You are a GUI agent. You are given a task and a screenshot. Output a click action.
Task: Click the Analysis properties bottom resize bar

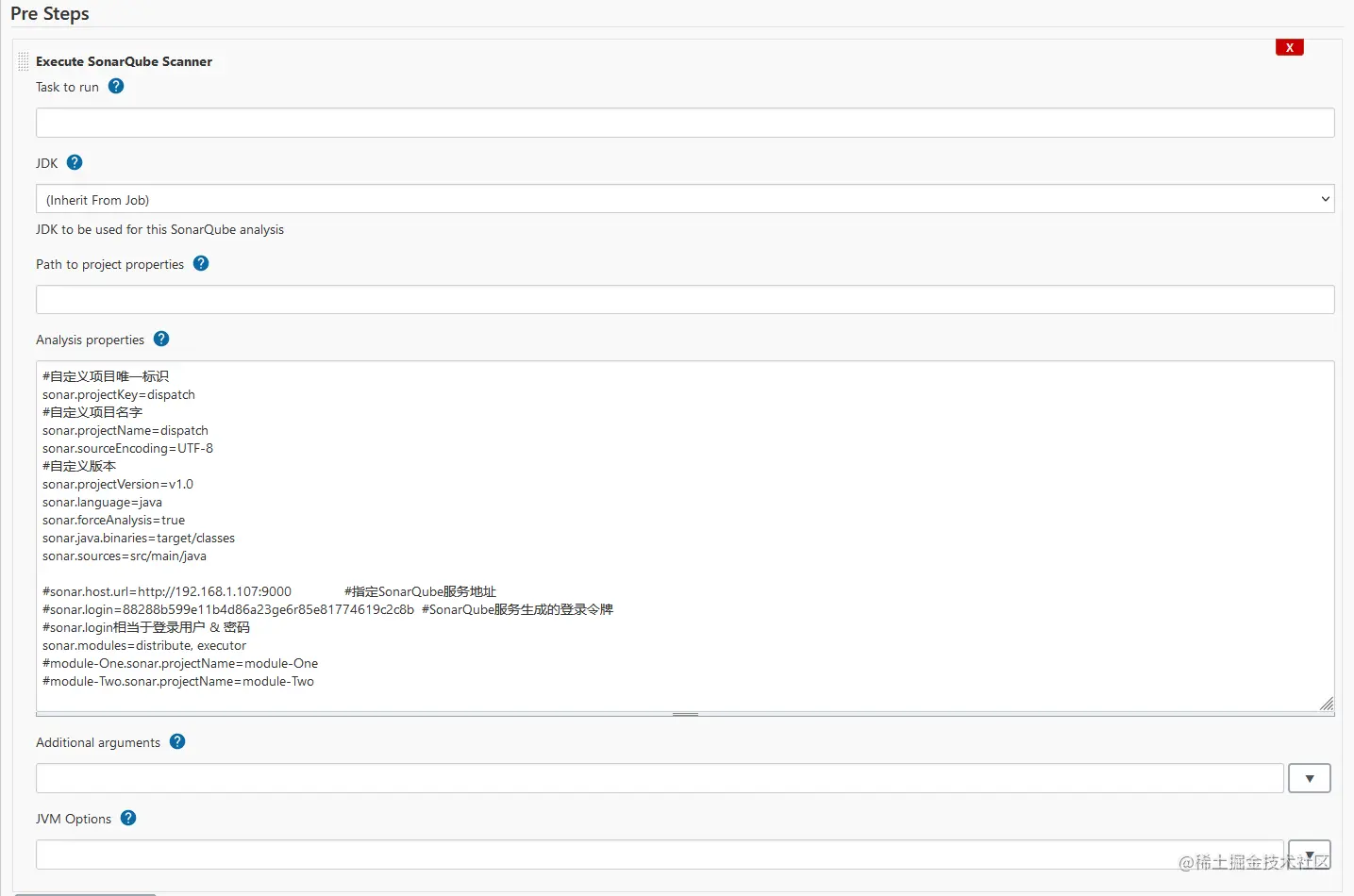pyautogui.click(x=685, y=714)
